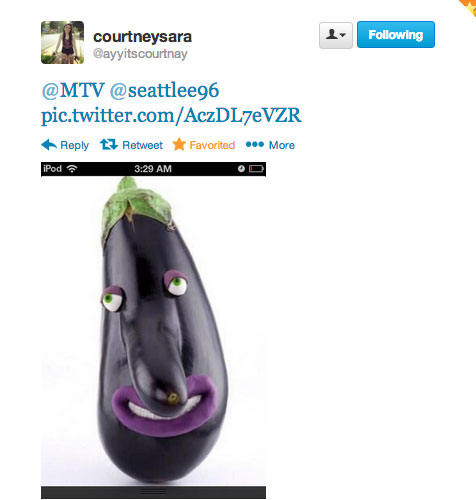Open the @seattlee96 mention
The width and height of the screenshot is (476, 500).
point(164,90)
